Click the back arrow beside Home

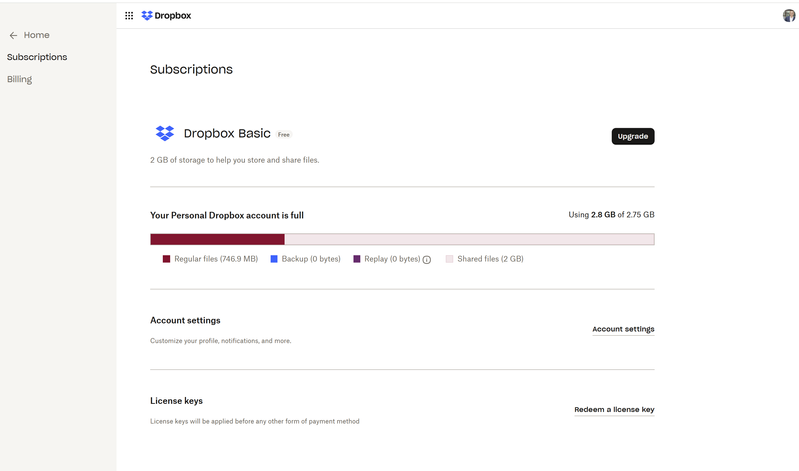pos(13,35)
